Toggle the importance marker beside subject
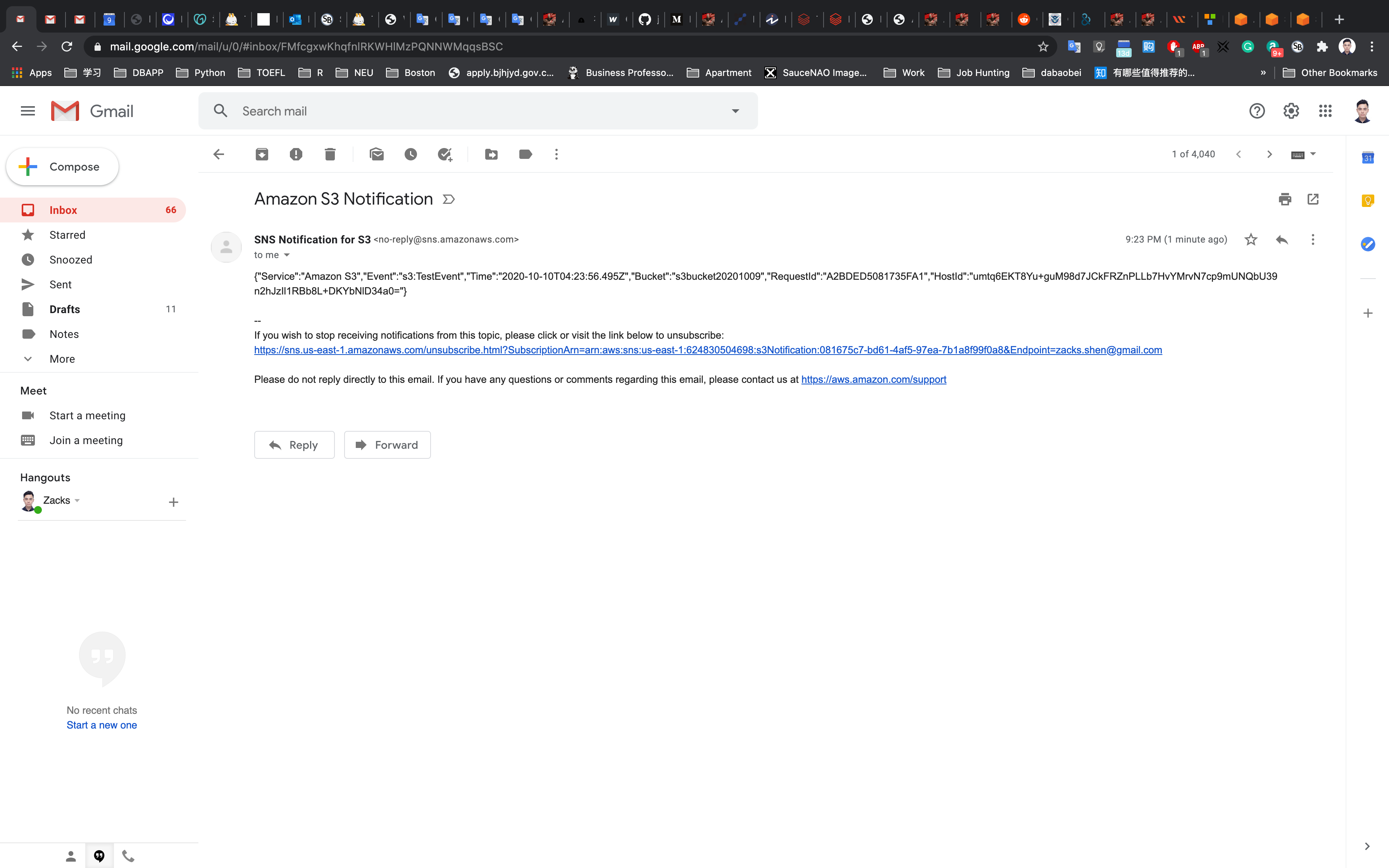The image size is (1389, 868). [x=449, y=199]
